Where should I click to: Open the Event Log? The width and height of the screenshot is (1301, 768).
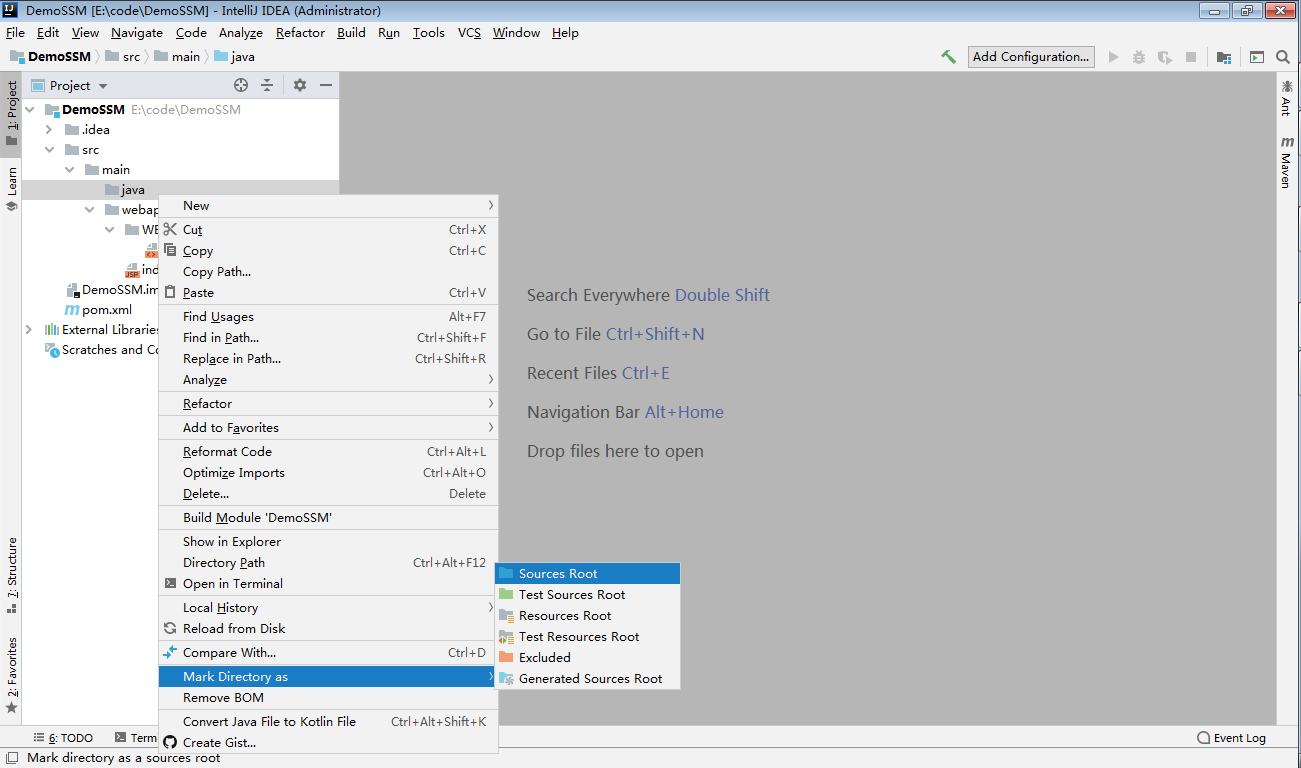pyautogui.click(x=1231, y=738)
